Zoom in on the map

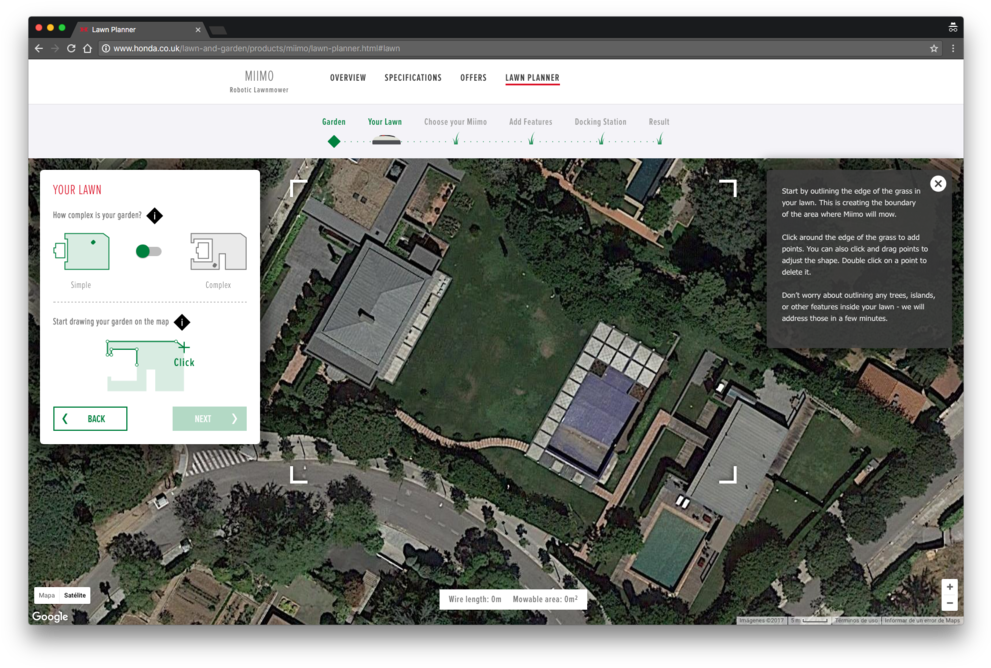click(949, 587)
